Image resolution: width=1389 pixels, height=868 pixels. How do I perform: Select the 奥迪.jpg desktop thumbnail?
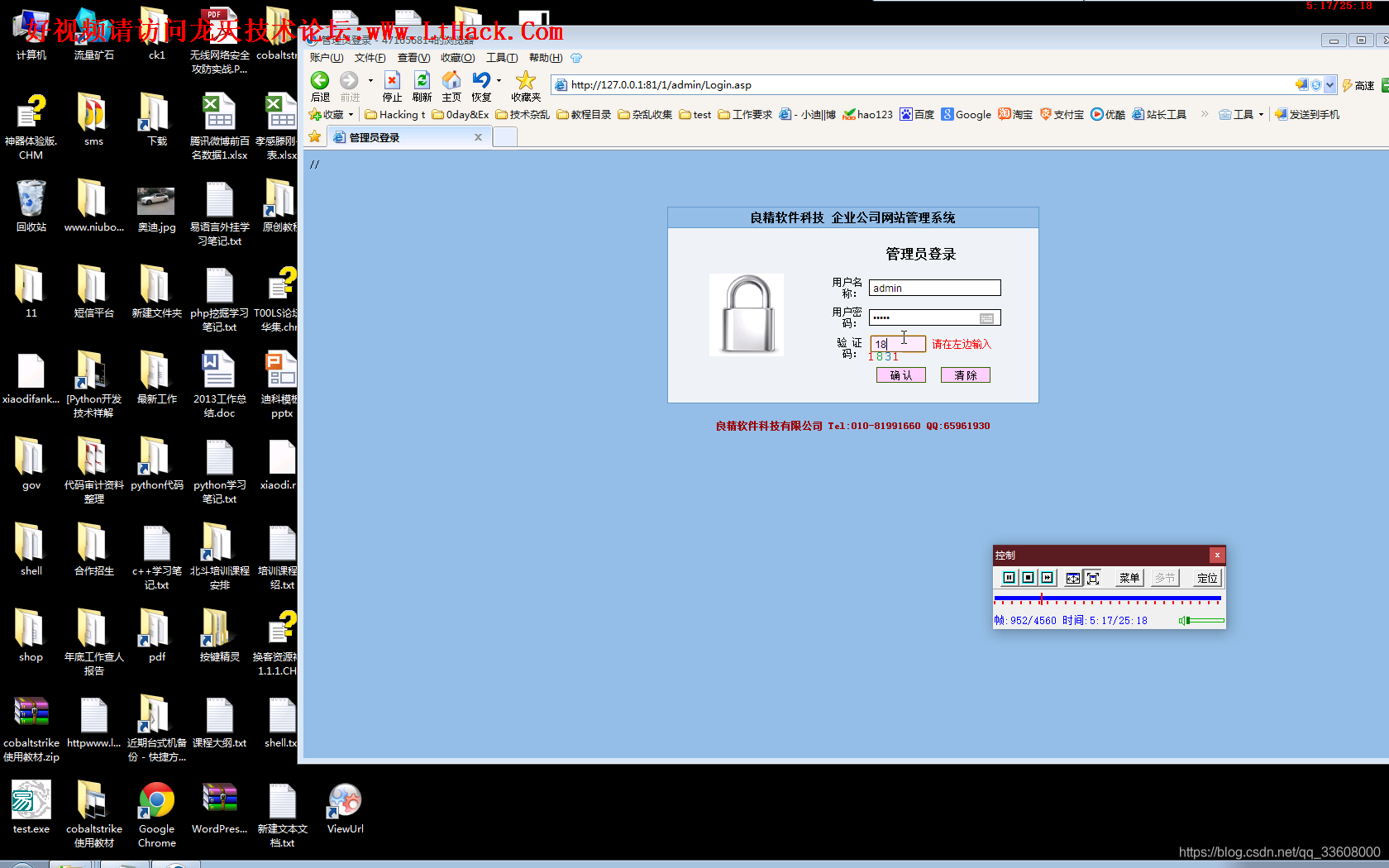(156, 208)
